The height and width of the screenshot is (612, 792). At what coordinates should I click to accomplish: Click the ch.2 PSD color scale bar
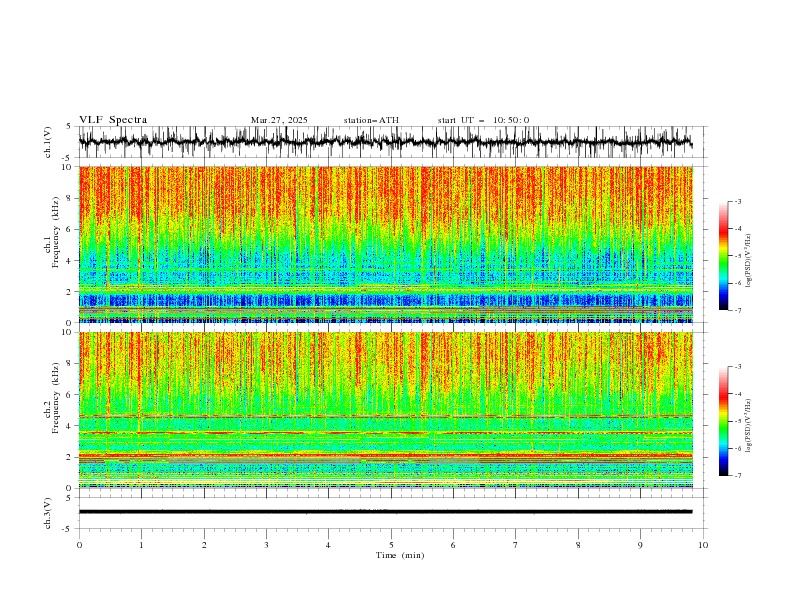[x=723, y=421]
